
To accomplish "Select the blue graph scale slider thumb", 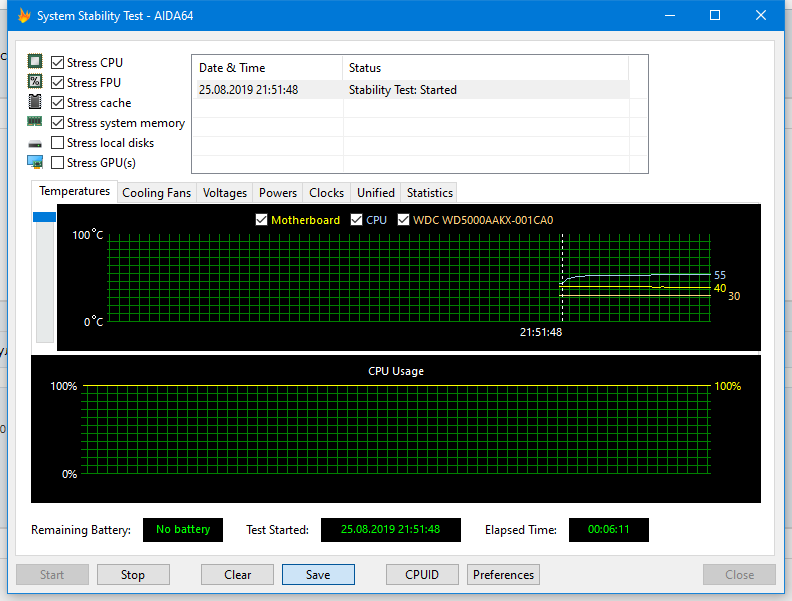I will click(44, 217).
